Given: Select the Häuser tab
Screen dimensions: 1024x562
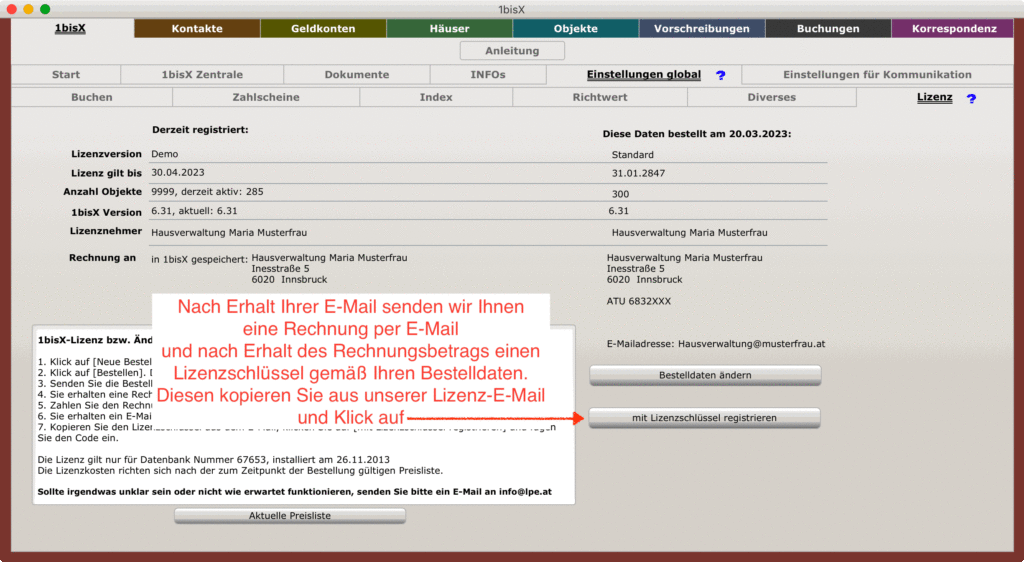Looking at the screenshot, I should (449, 29).
